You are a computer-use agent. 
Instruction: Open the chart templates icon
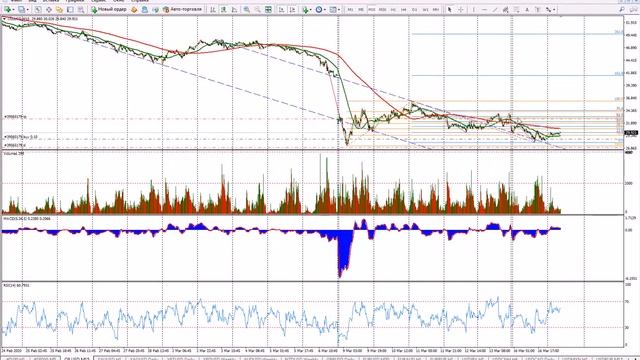pos(333,9)
